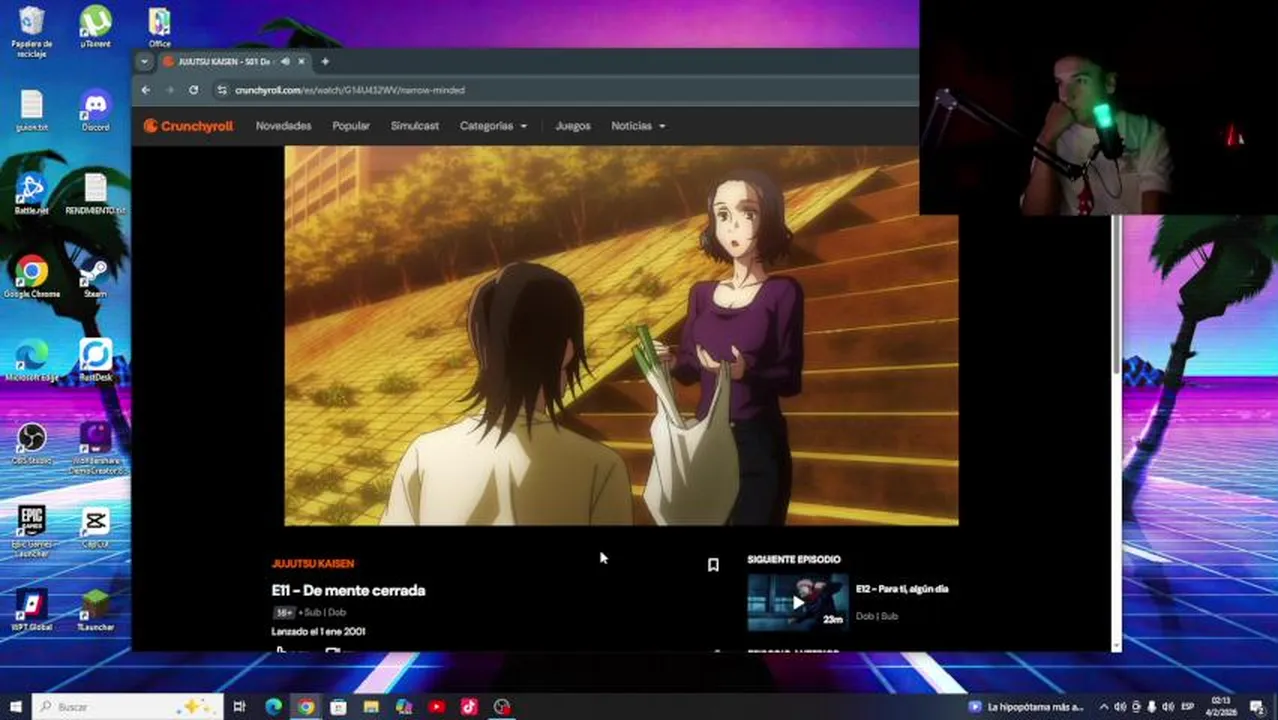This screenshot has width=1278, height=720.
Task: Open TikTok app on the taskbar
Action: pos(469,707)
